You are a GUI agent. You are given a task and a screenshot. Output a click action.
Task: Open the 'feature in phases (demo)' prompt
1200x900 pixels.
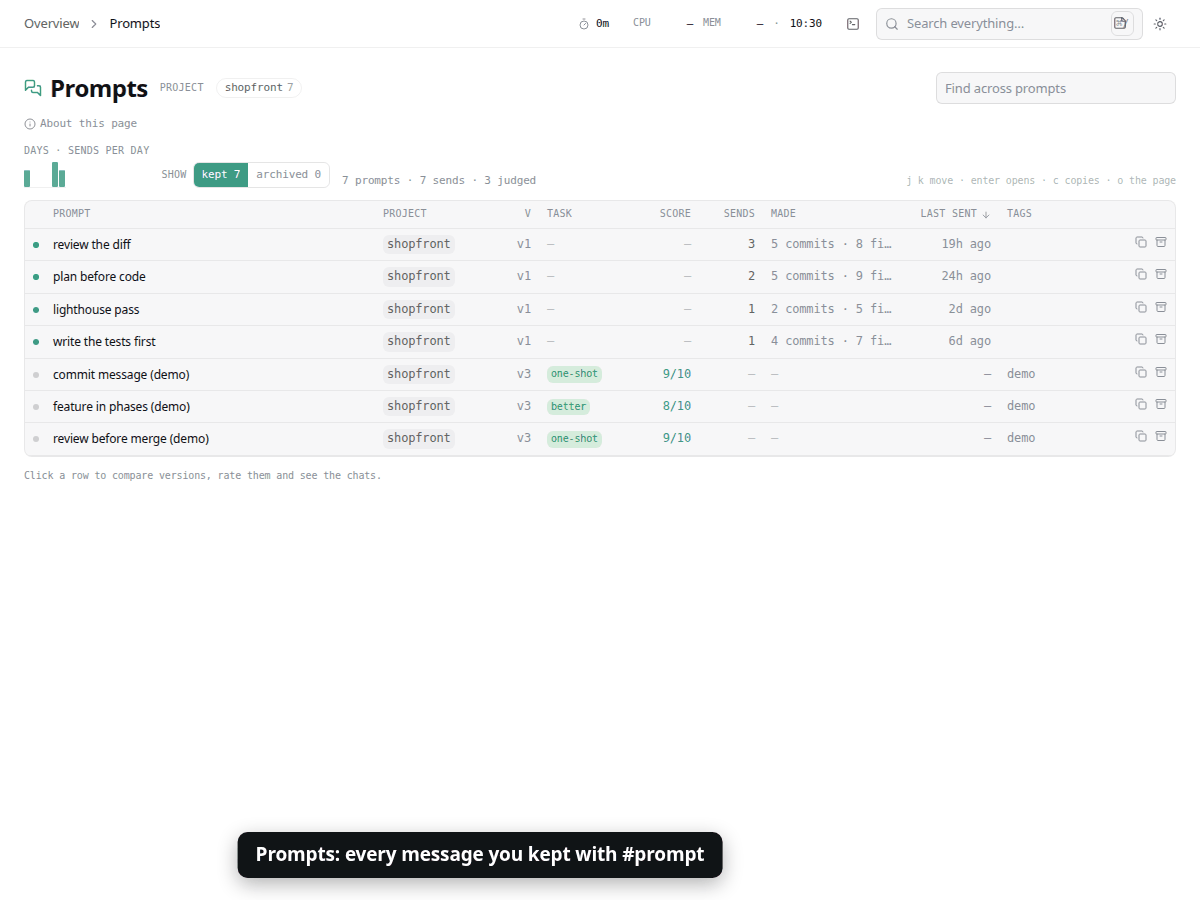tap(600, 406)
